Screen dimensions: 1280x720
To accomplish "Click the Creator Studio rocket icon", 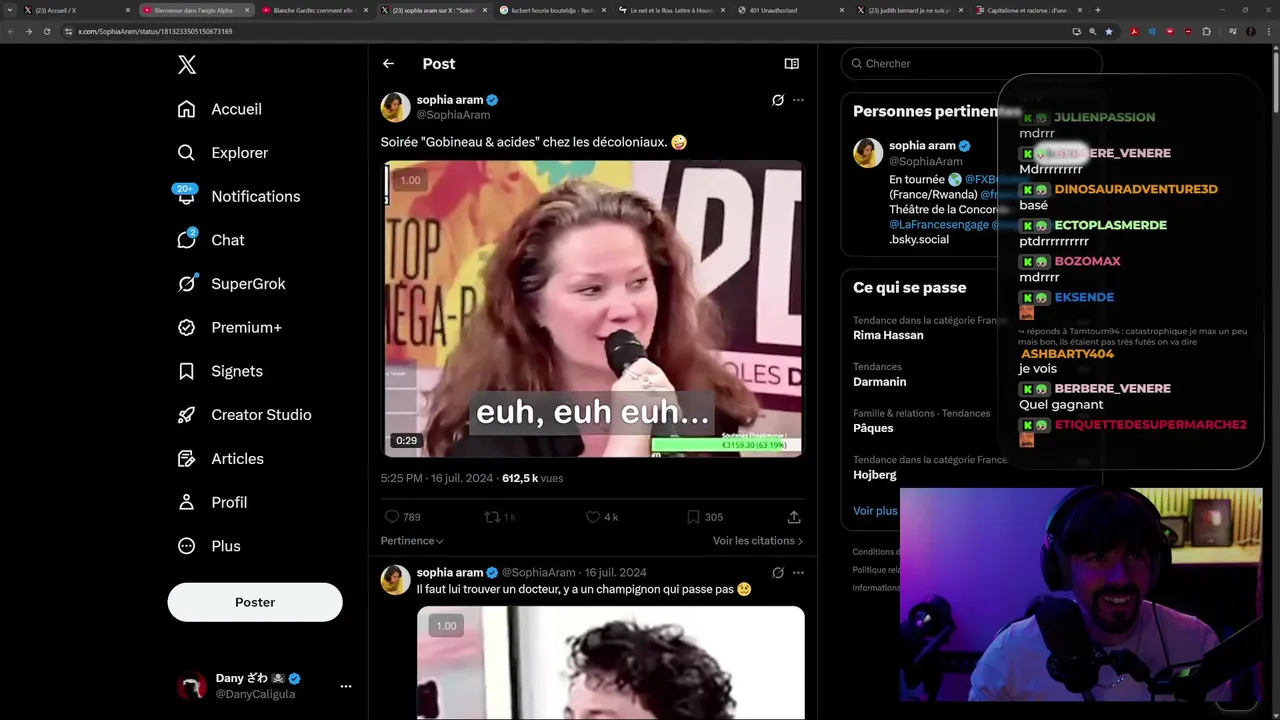I will click(186, 415).
